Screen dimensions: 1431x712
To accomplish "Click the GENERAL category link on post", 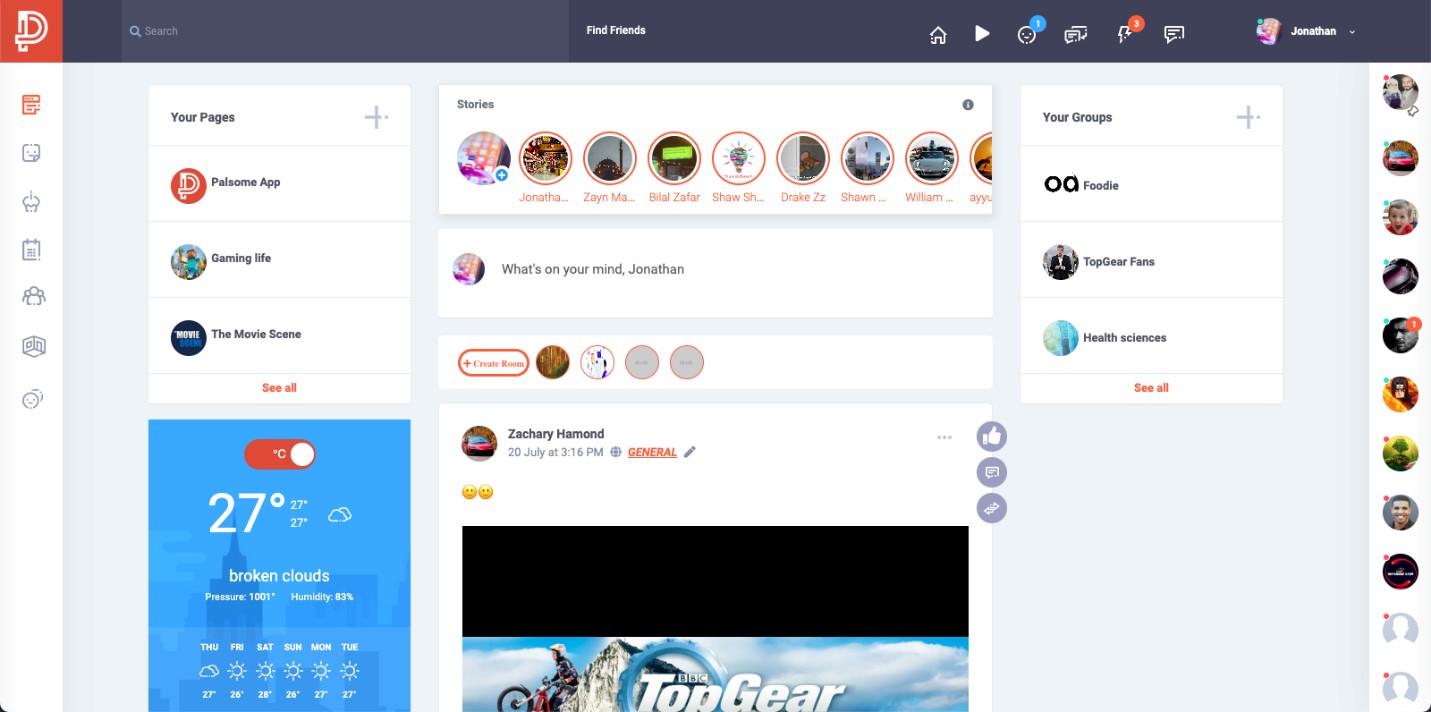I will [x=652, y=452].
